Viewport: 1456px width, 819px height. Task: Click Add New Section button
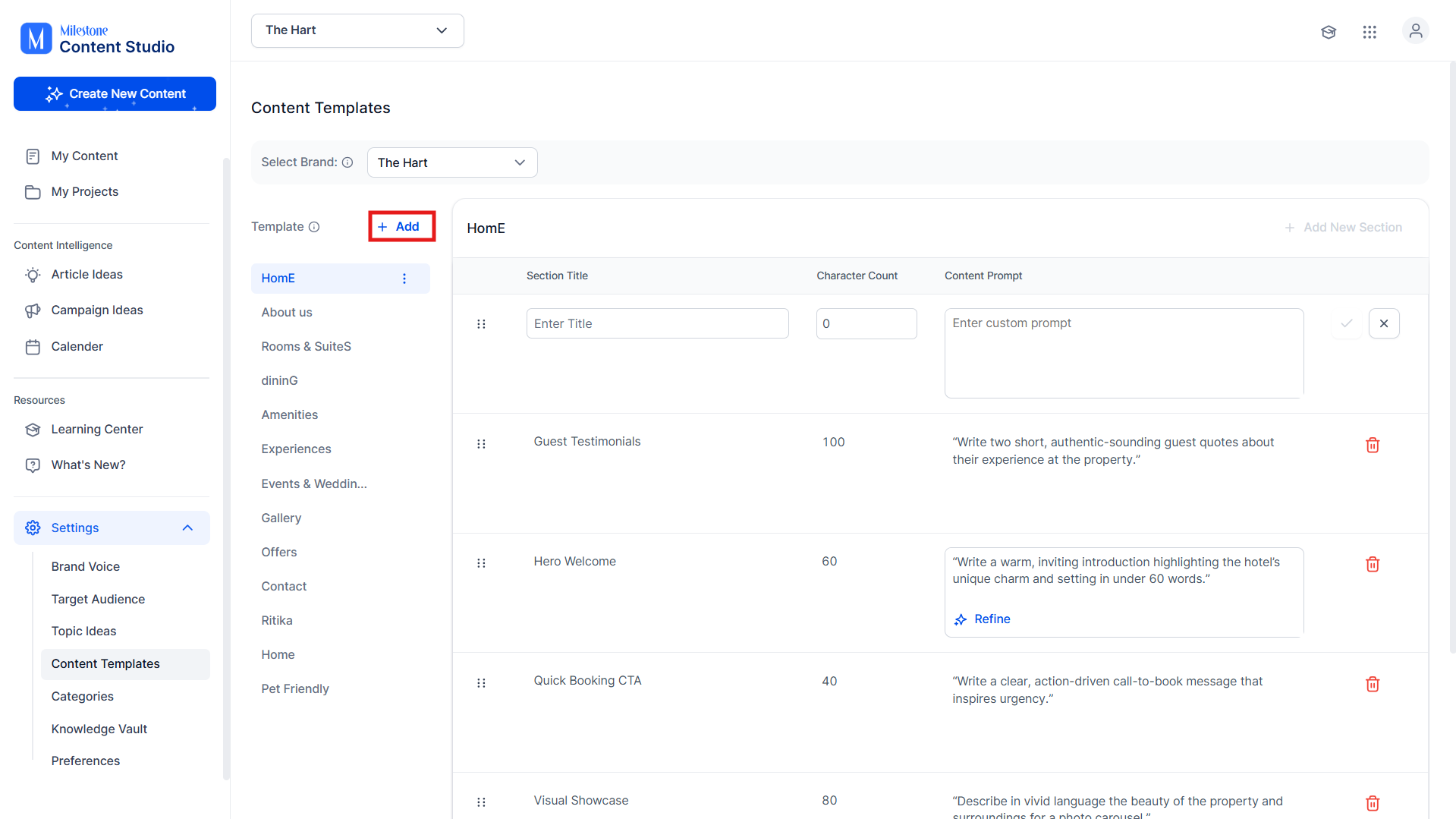point(1343,228)
